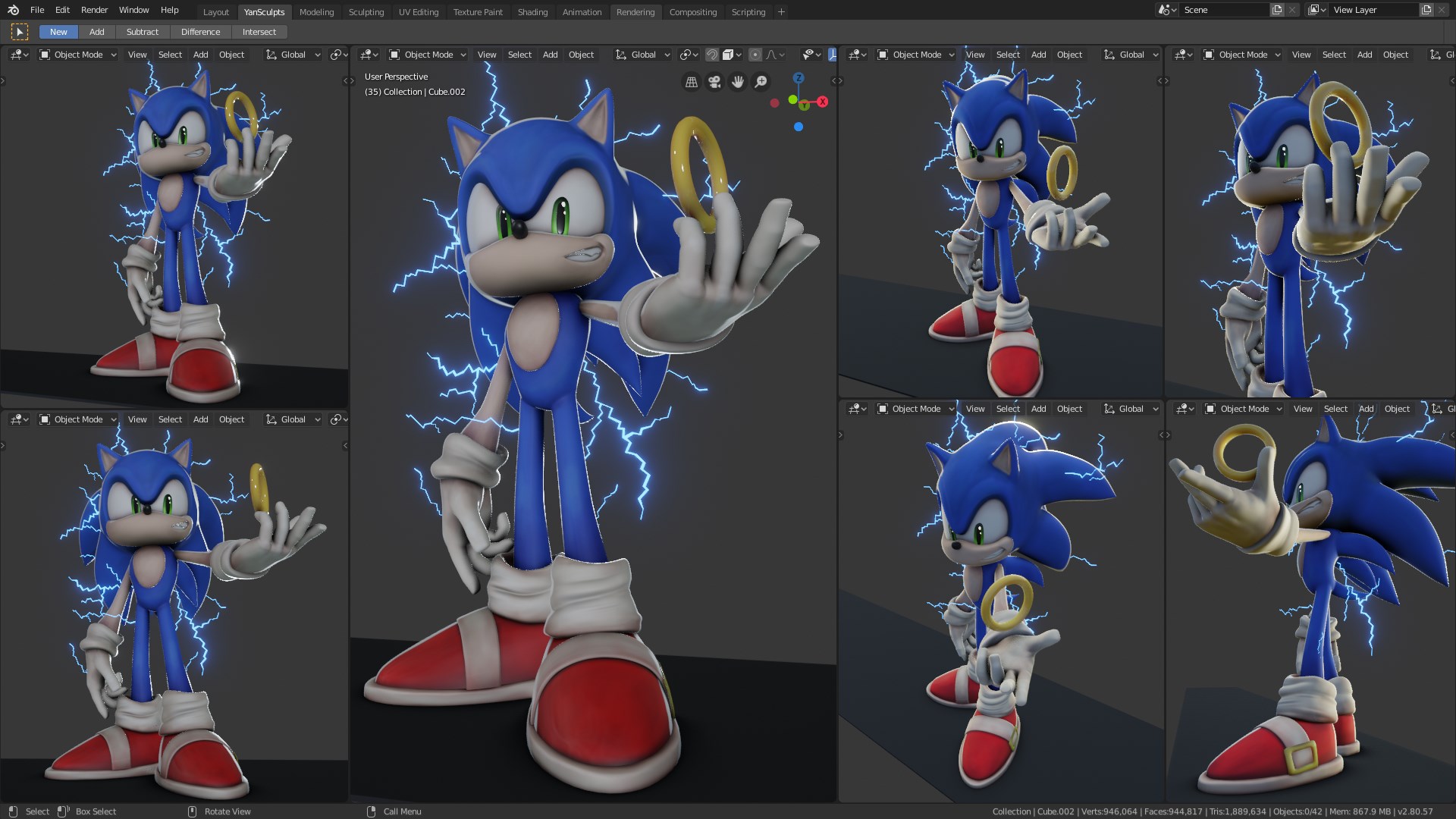The height and width of the screenshot is (819, 1456).
Task: Open Add menu in bottom-left viewport
Action: [201, 419]
